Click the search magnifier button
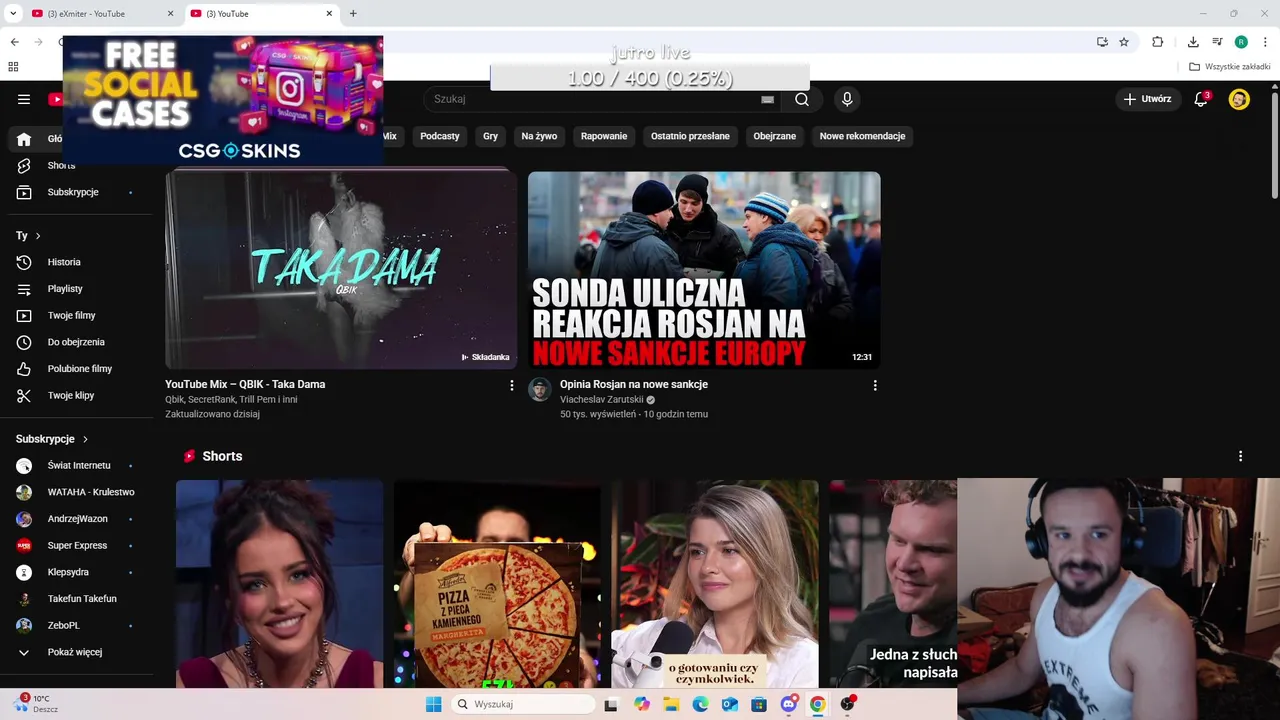 (x=802, y=99)
